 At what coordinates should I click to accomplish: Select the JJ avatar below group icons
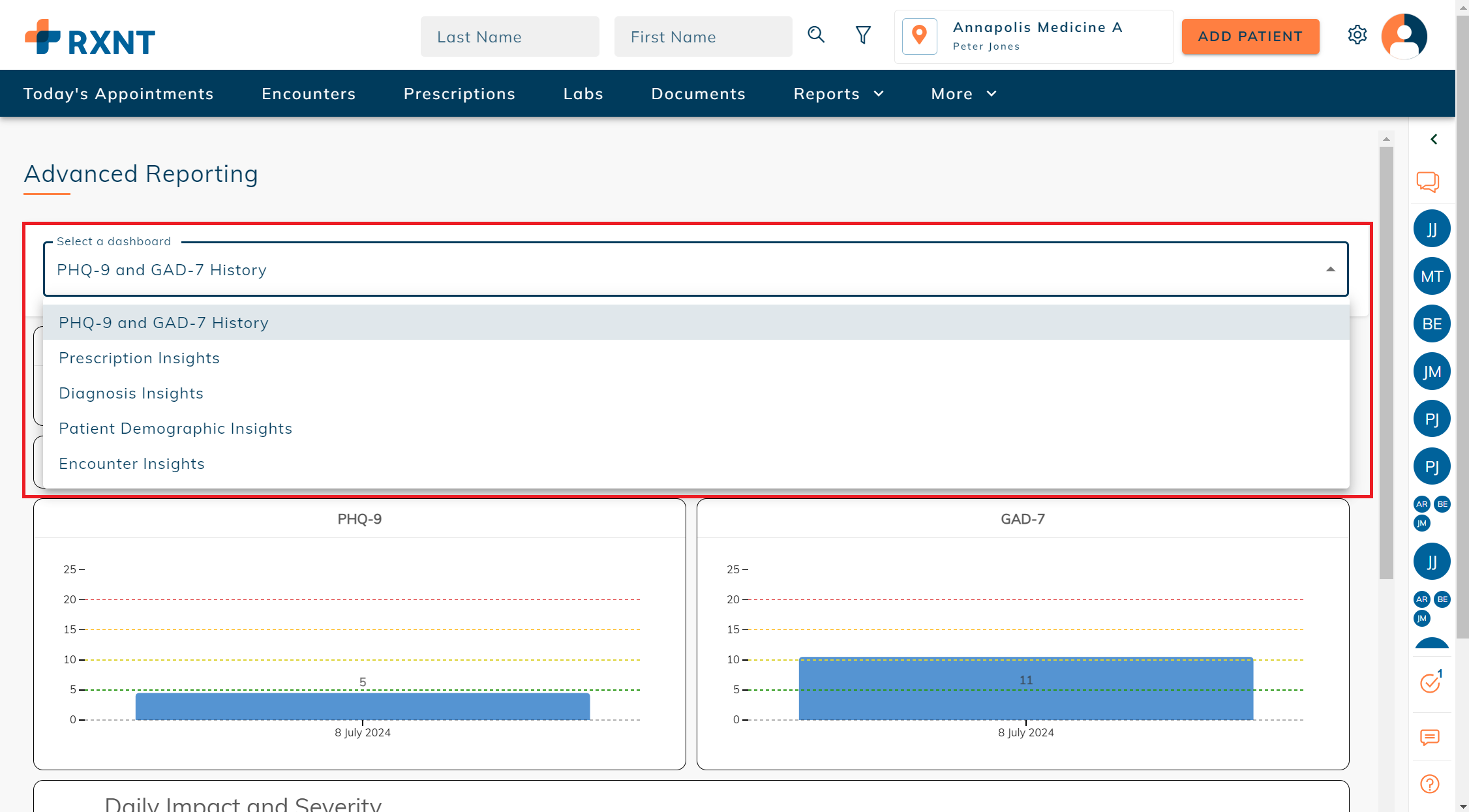tap(1432, 562)
